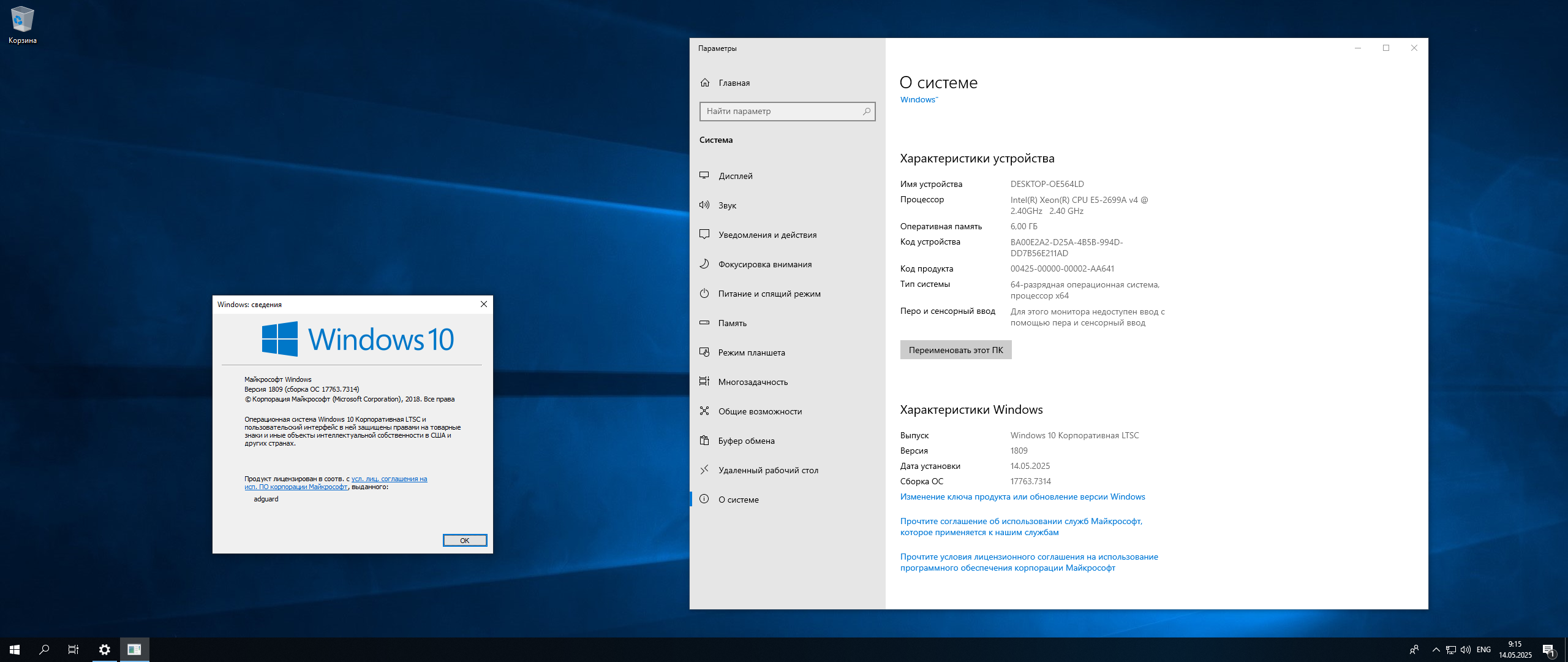Select О системе in sidebar
The image size is (1568, 662).
[788, 500]
